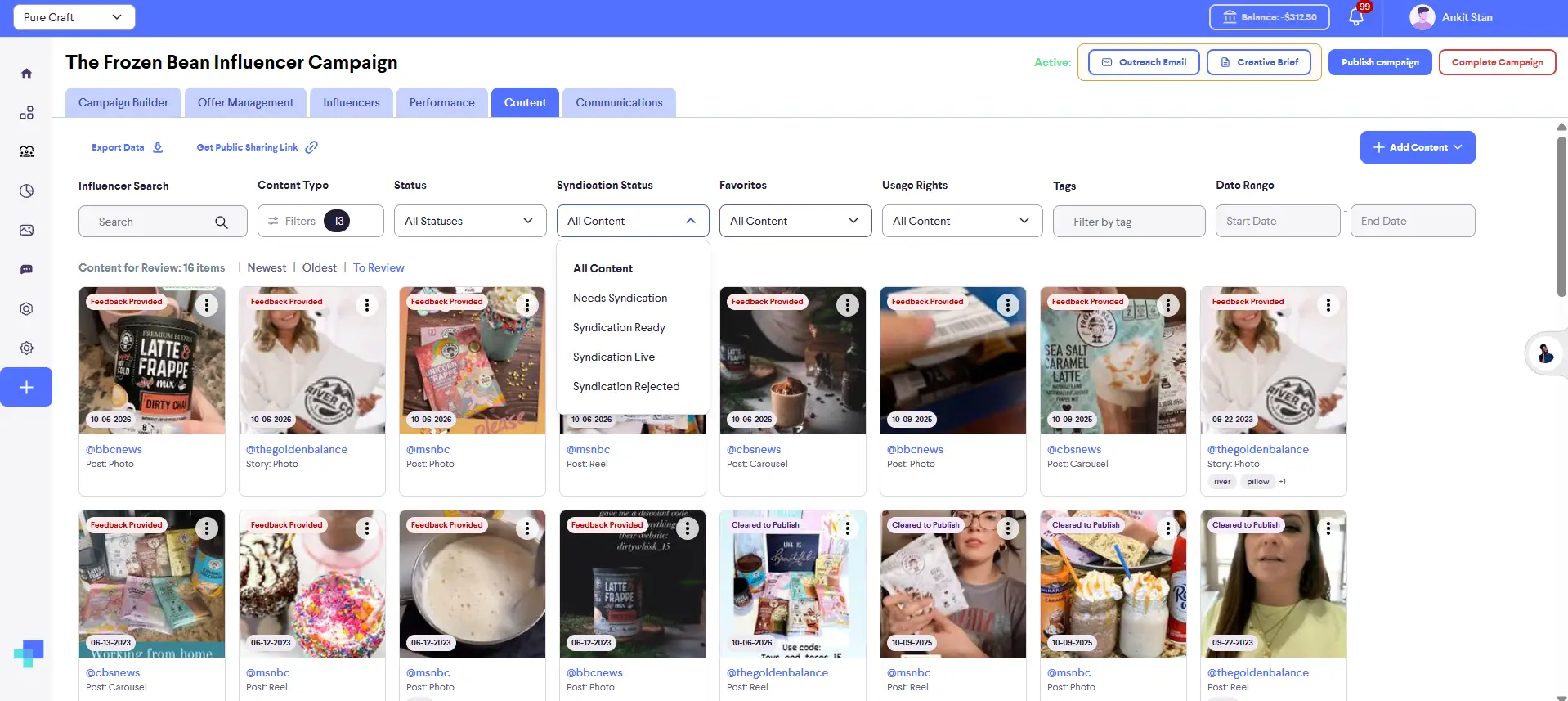
Task: Click Publish campaign button
Action: point(1380,62)
